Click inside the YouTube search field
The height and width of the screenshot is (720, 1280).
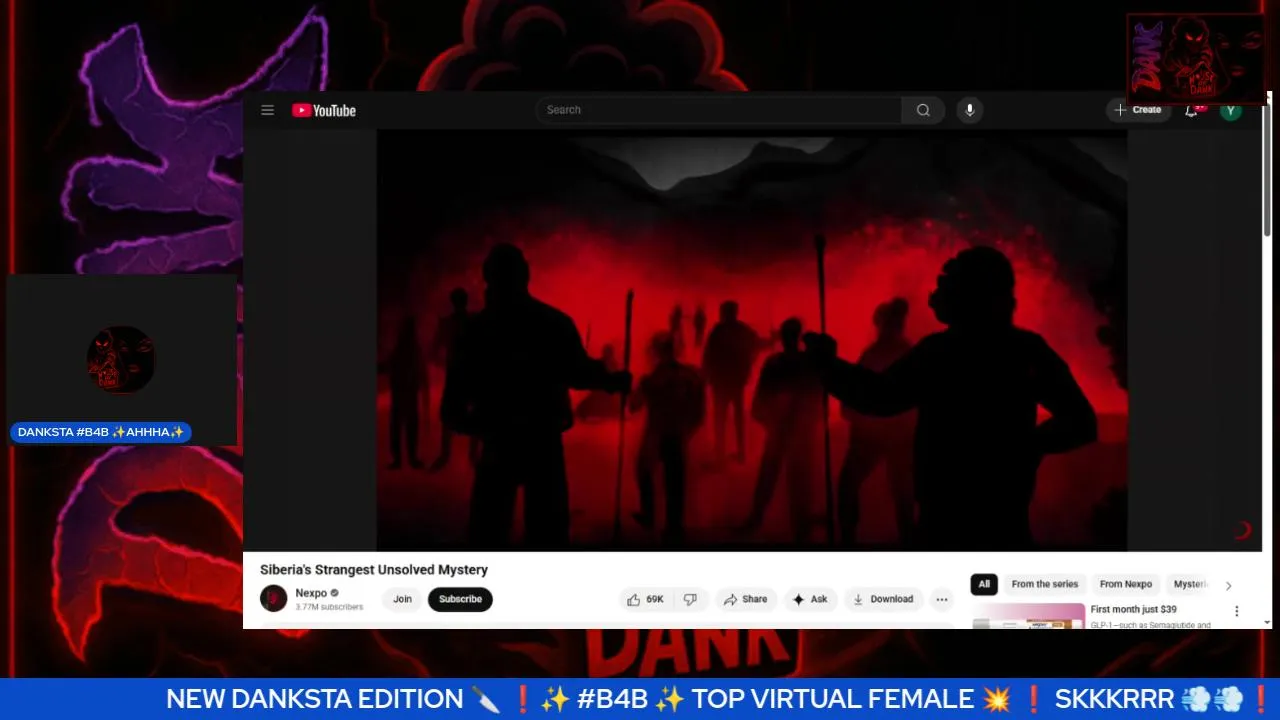click(718, 110)
